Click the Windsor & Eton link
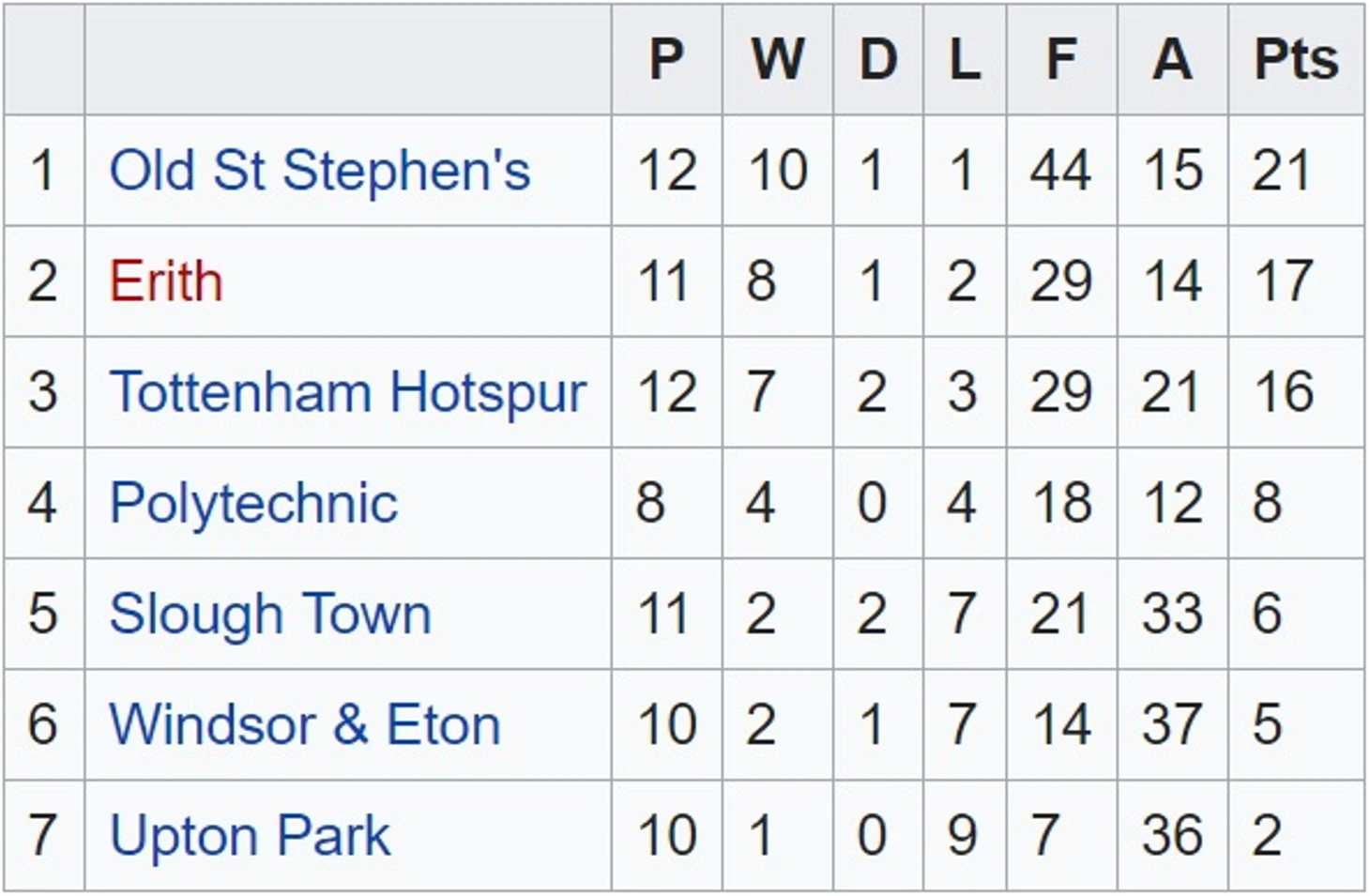 click(x=305, y=724)
